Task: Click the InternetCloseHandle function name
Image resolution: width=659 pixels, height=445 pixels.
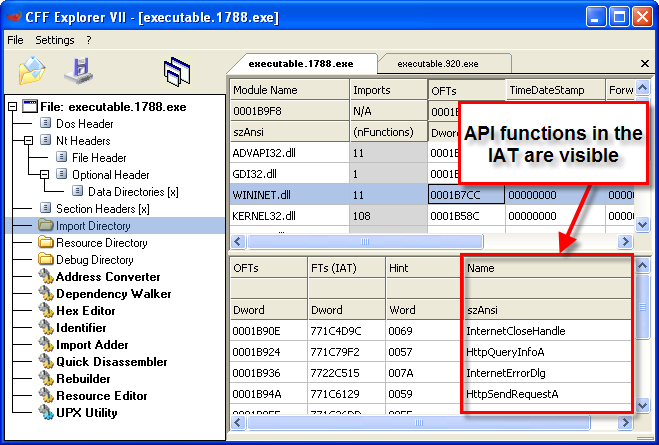Action: [x=515, y=331]
